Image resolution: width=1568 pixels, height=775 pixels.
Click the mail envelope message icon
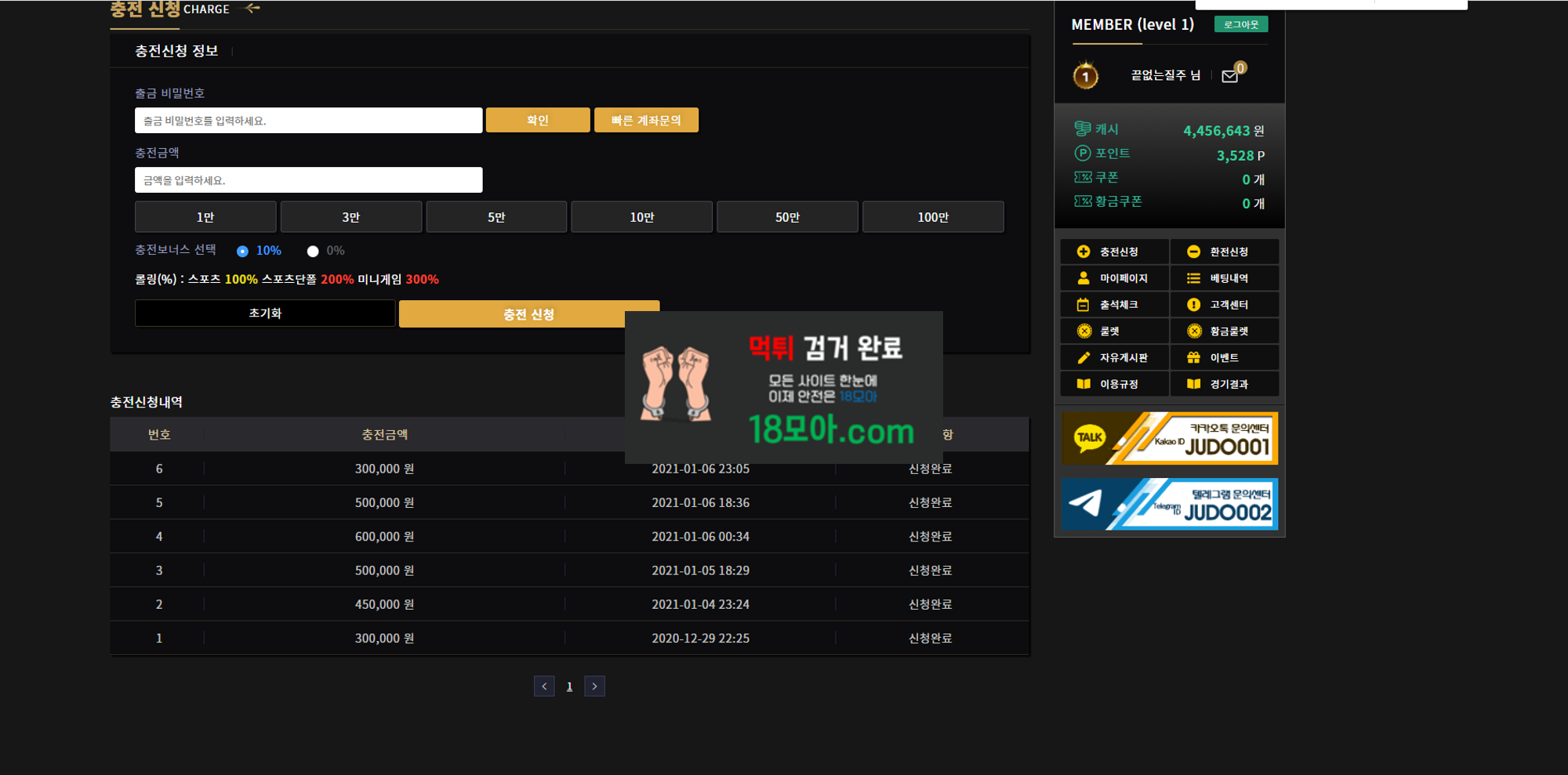(1229, 76)
